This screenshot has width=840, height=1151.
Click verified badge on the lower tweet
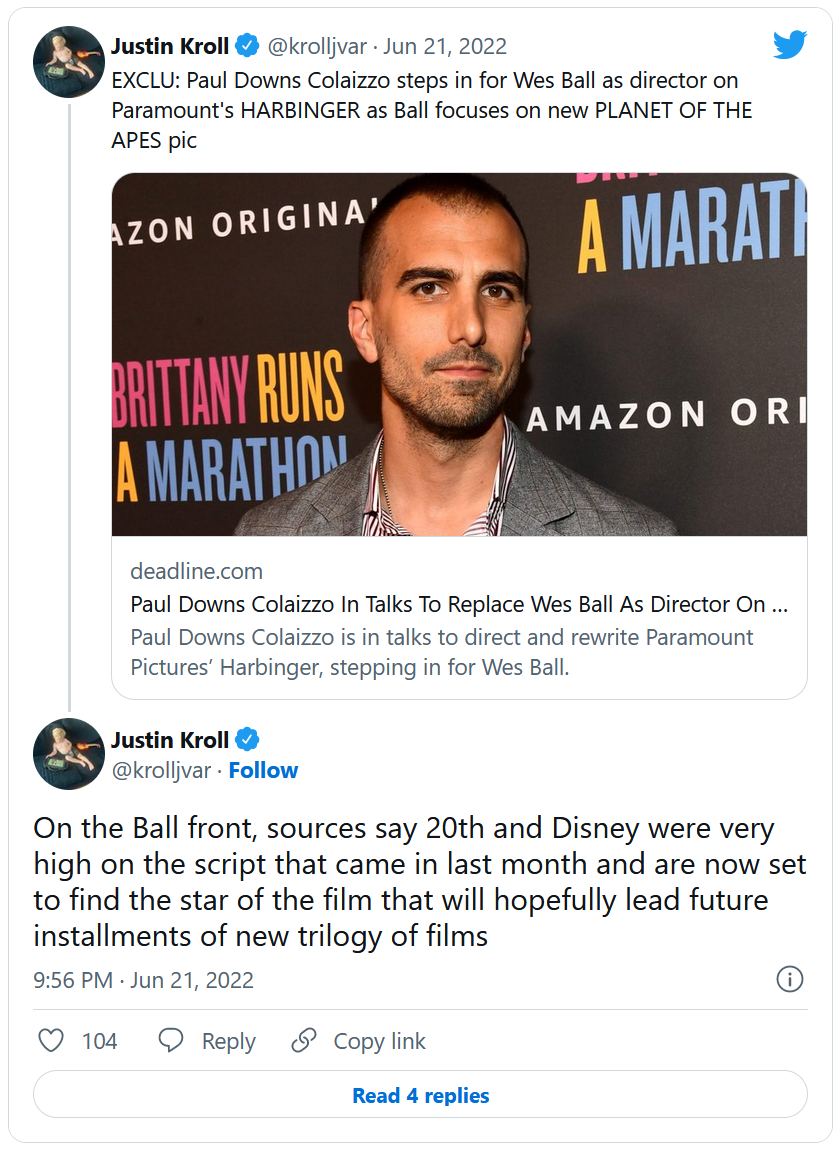tap(247, 740)
